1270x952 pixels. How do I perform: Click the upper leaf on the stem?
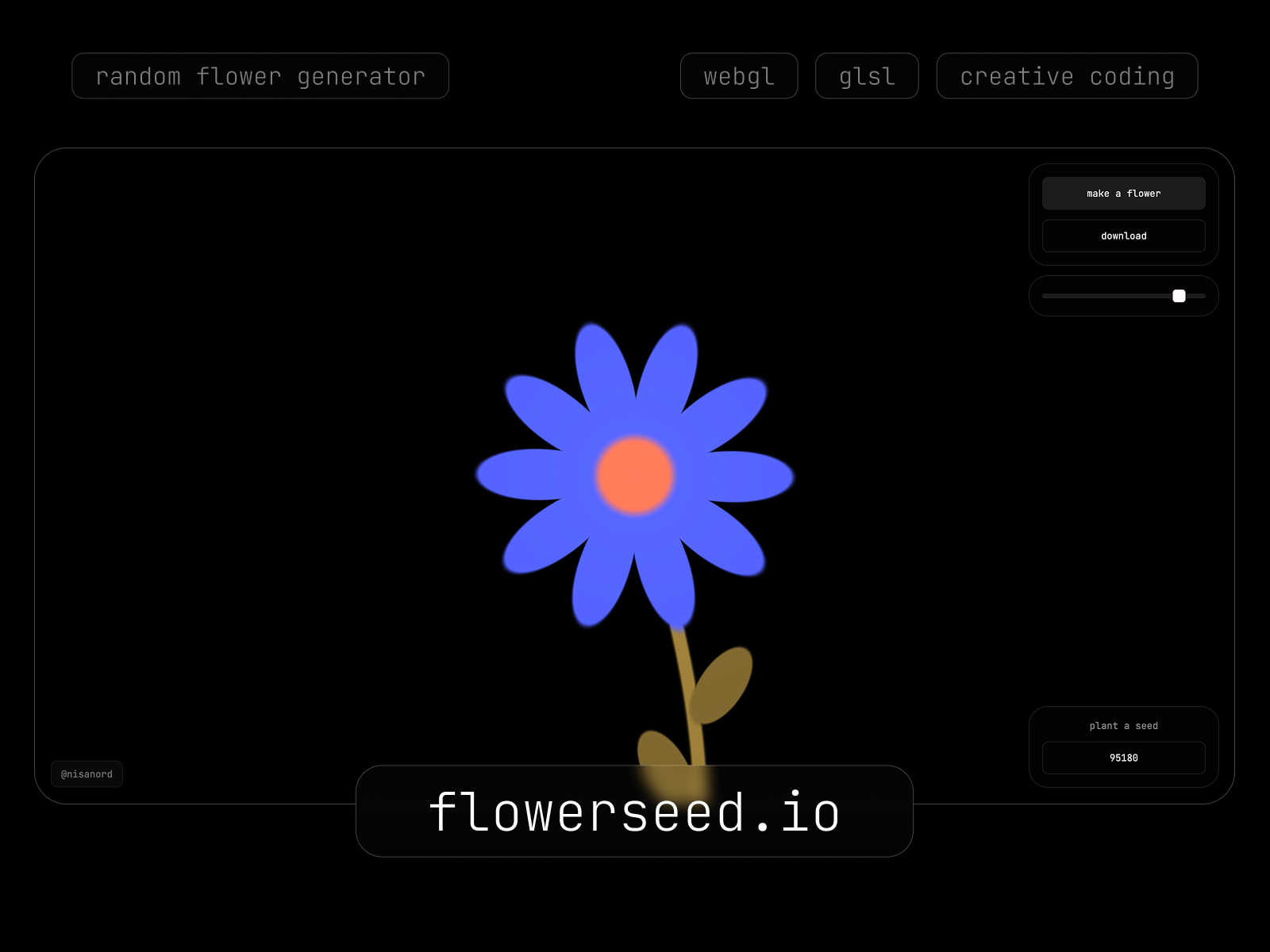(x=721, y=684)
